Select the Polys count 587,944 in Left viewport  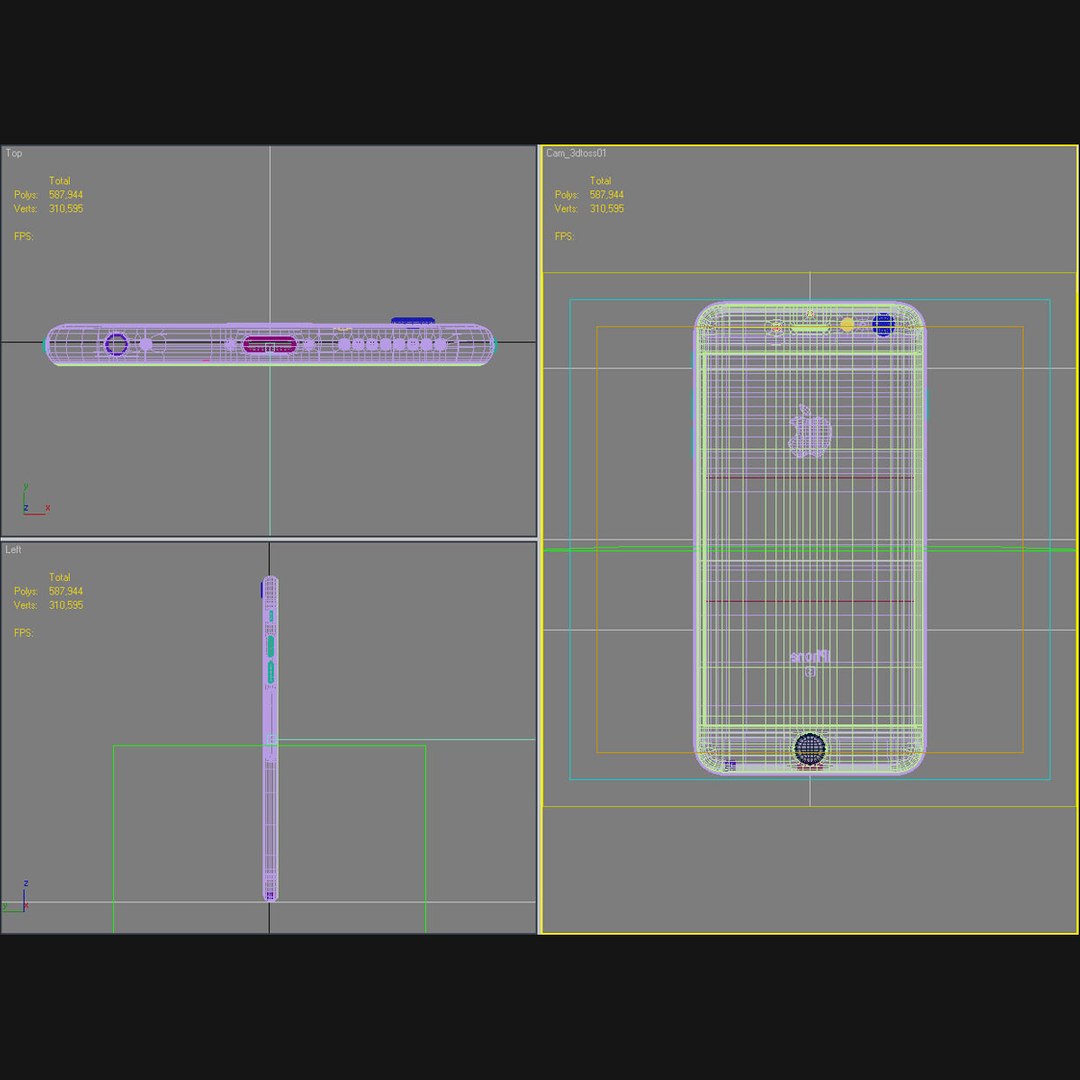[65, 592]
